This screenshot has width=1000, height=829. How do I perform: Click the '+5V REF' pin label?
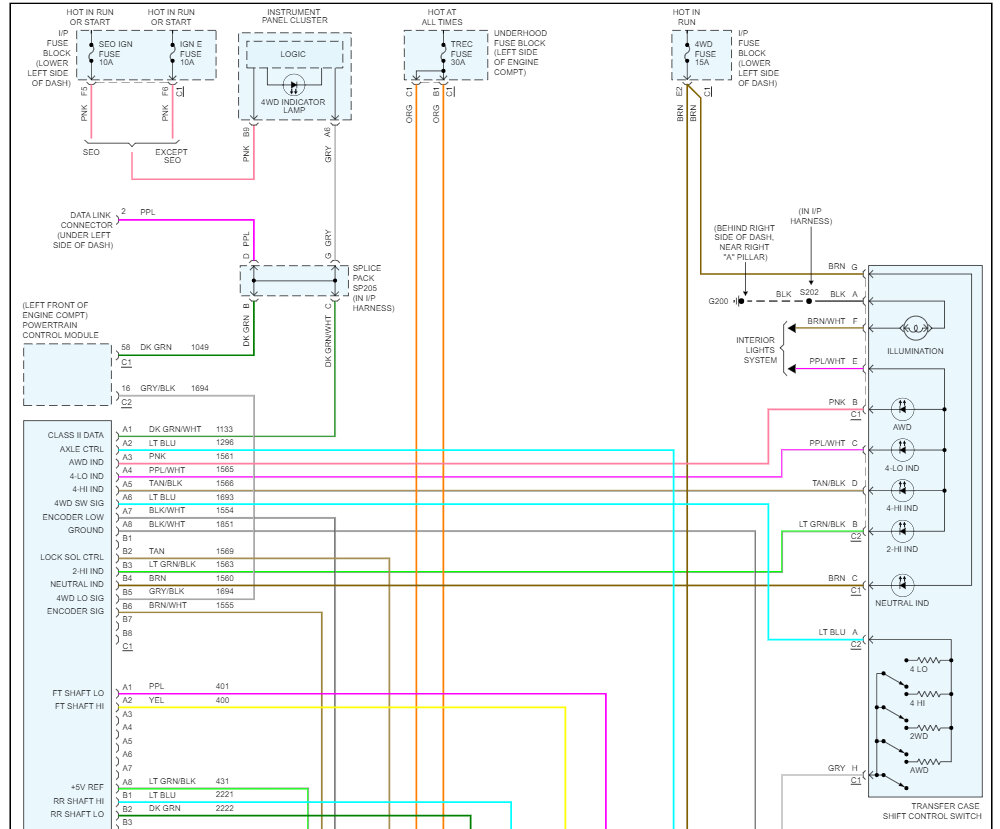coord(87,788)
